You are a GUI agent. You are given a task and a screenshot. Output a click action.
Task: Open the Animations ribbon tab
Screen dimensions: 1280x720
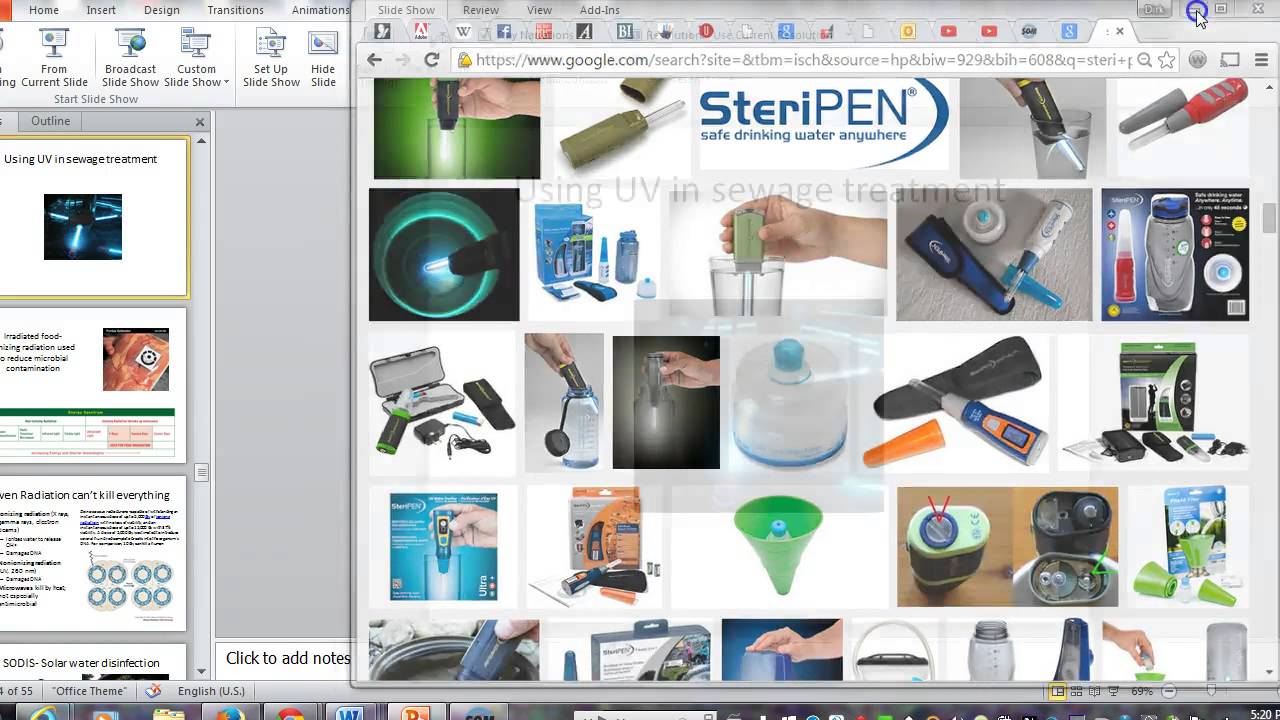[320, 10]
